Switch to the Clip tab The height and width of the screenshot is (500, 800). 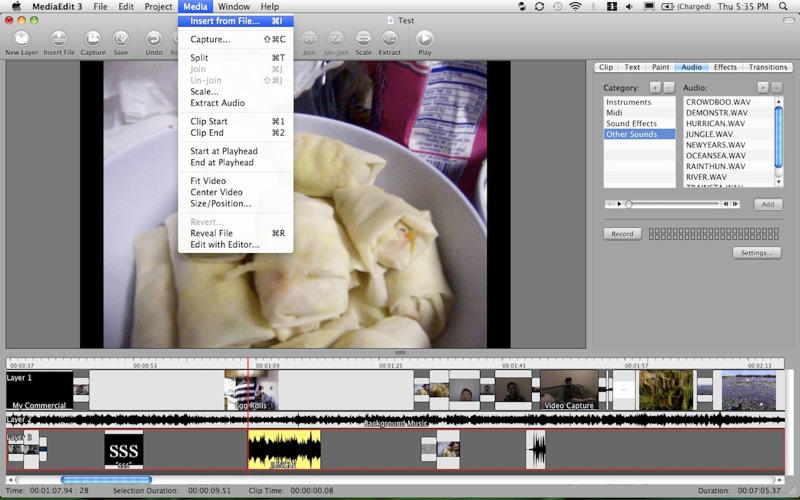[606, 67]
